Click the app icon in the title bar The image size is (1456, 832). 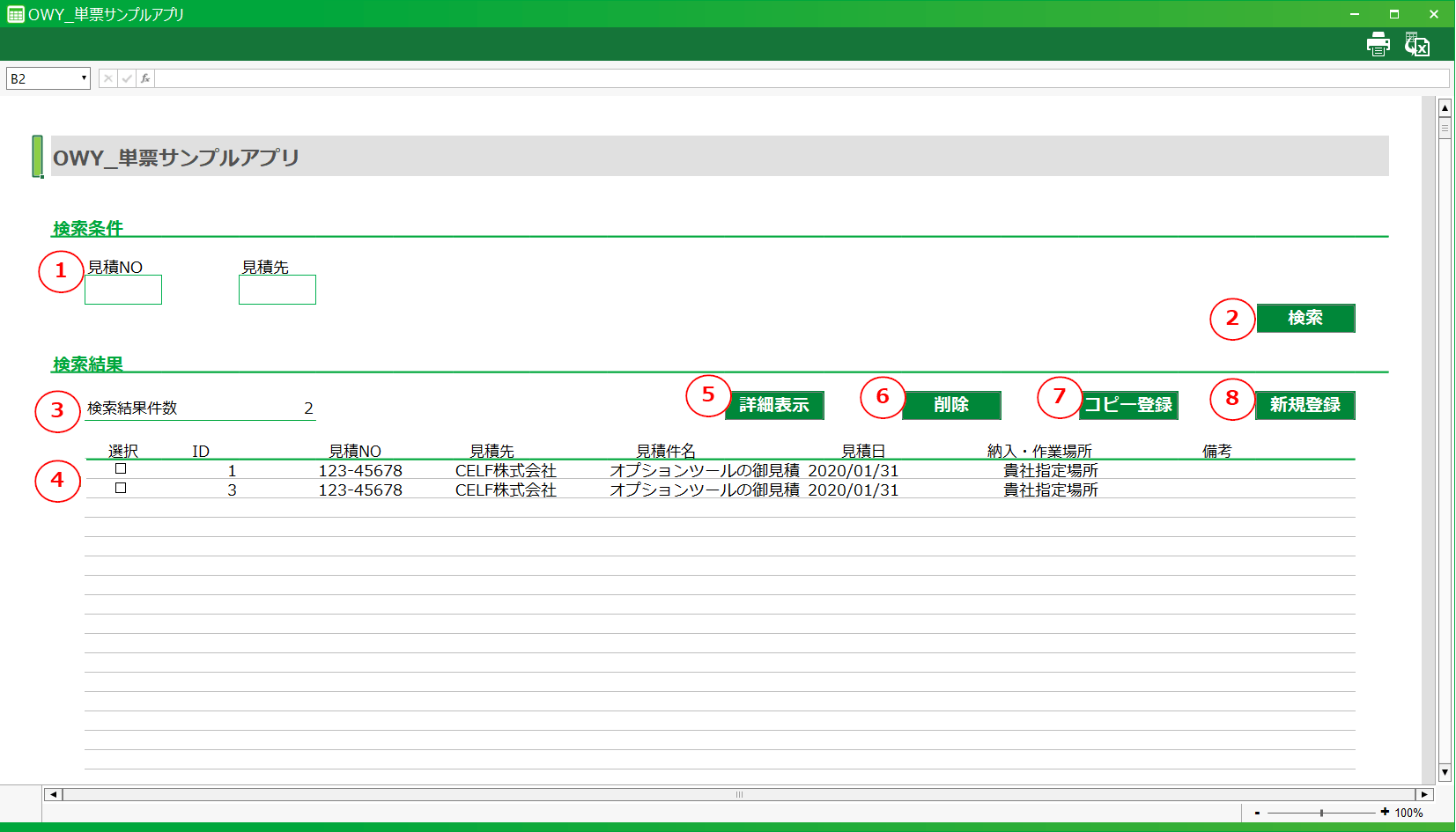click(15, 14)
